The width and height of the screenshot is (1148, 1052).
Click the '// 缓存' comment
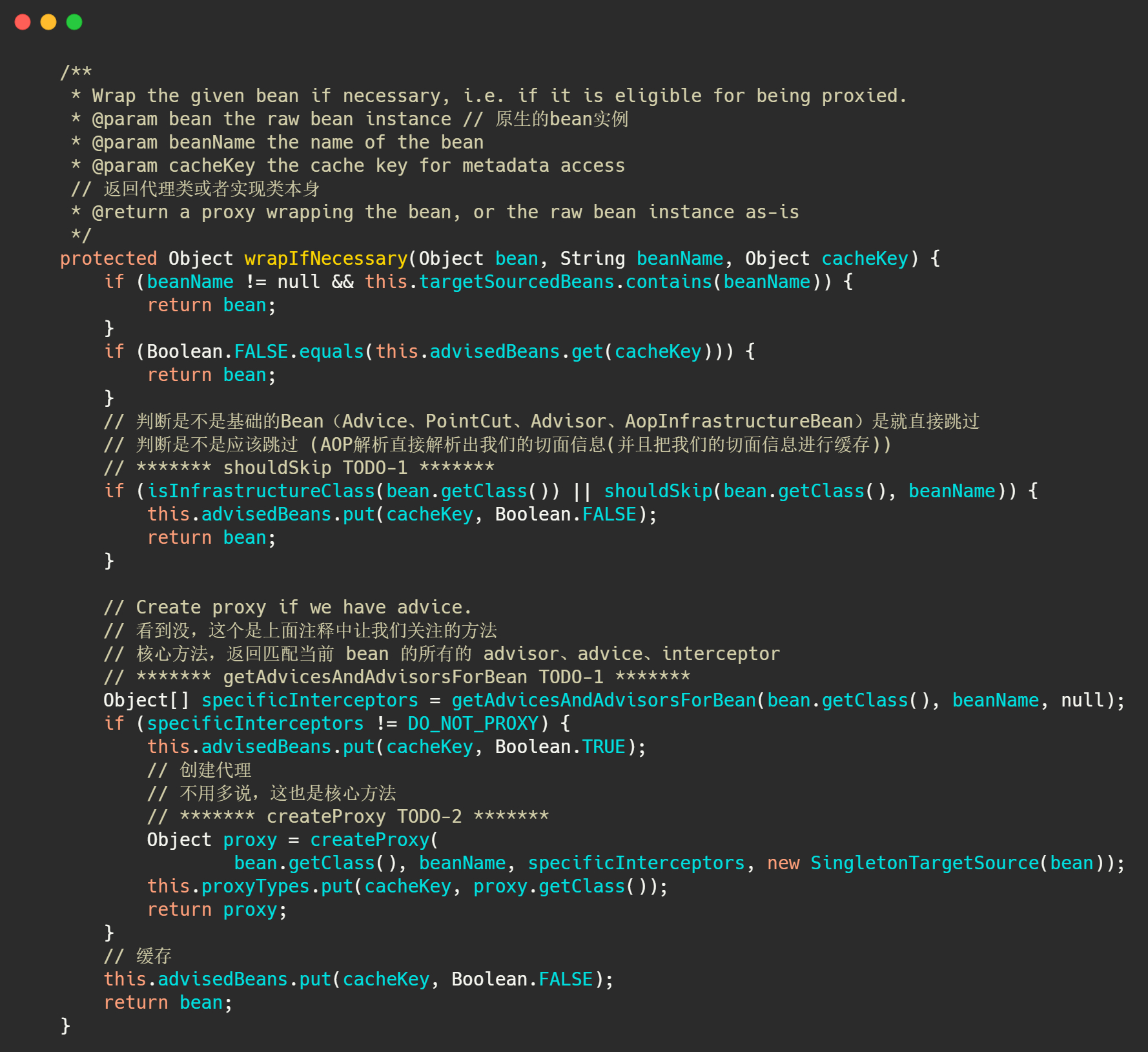(x=137, y=956)
